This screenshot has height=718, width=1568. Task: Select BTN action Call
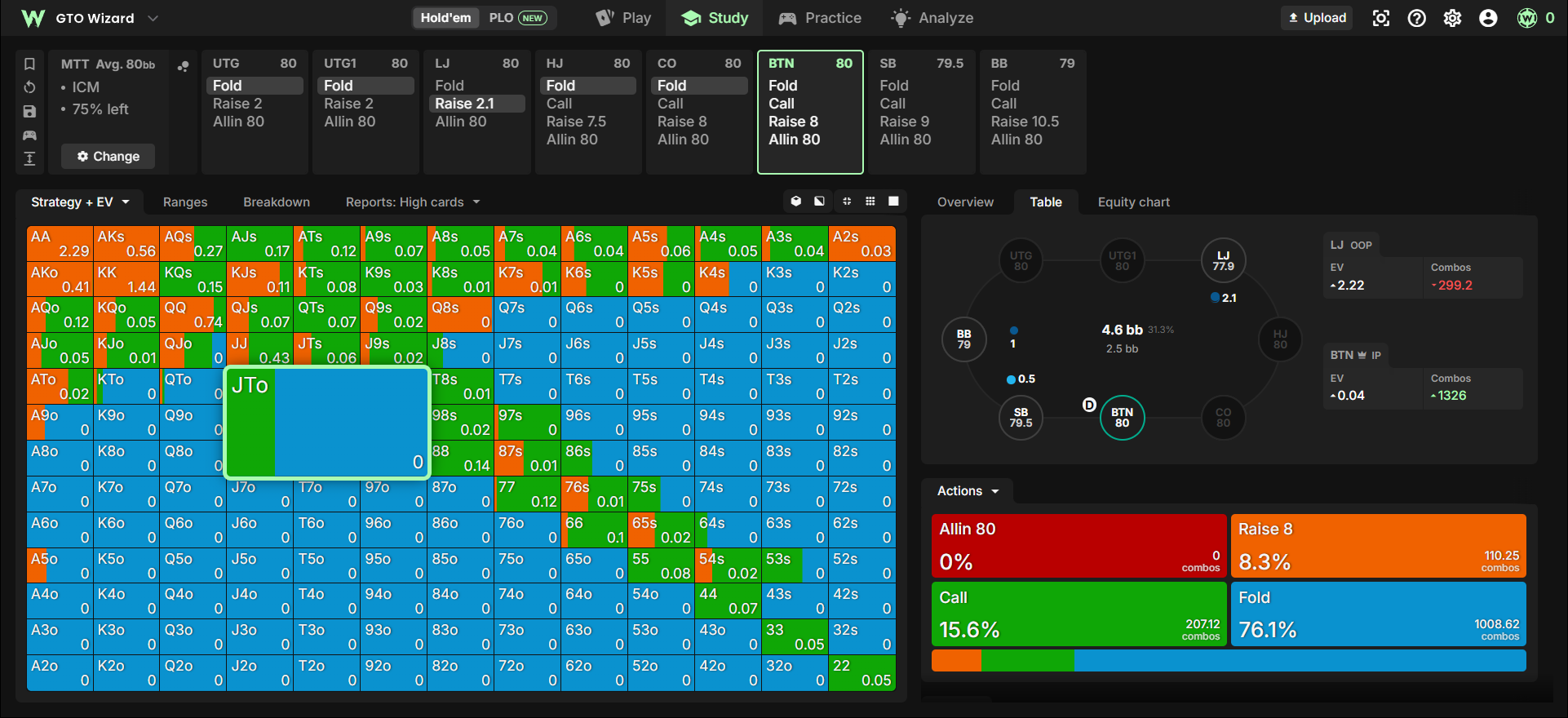(781, 104)
